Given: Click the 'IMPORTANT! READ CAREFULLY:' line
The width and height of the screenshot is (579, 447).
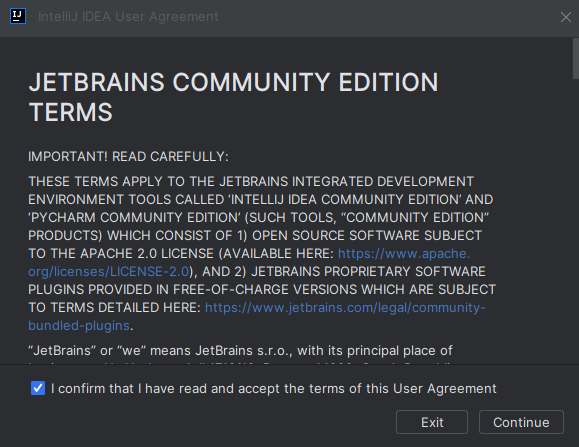Looking at the screenshot, I should (128, 157).
